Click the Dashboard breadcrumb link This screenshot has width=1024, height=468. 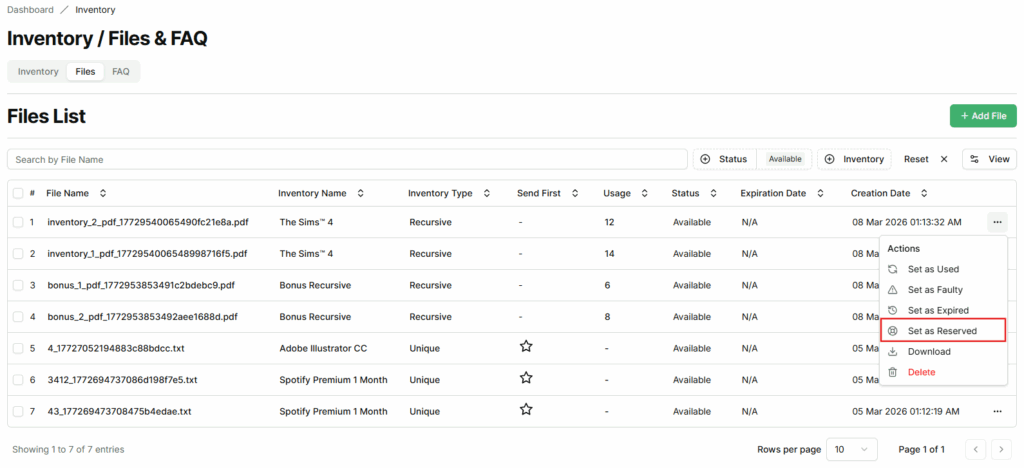(30, 10)
